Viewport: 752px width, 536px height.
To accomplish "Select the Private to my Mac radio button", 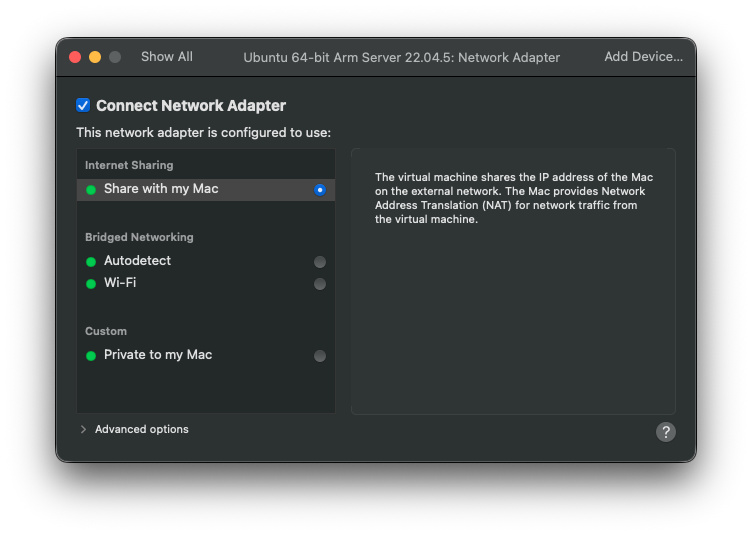I will click(320, 356).
